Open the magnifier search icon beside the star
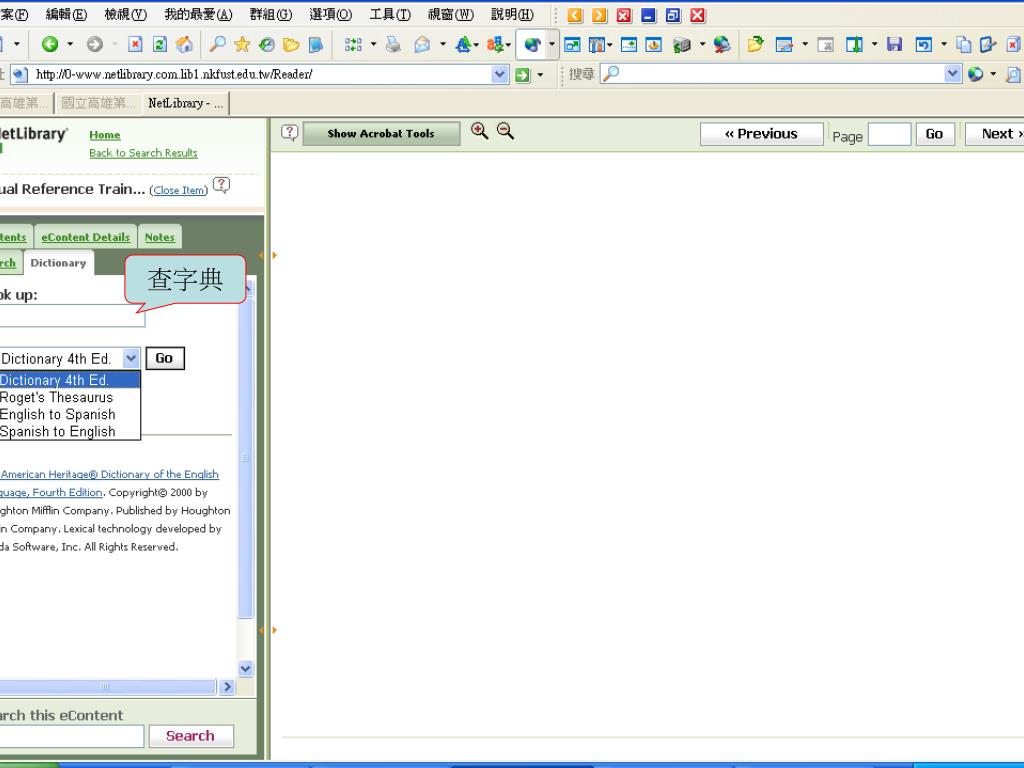Image resolution: width=1024 pixels, height=768 pixels. click(217, 44)
